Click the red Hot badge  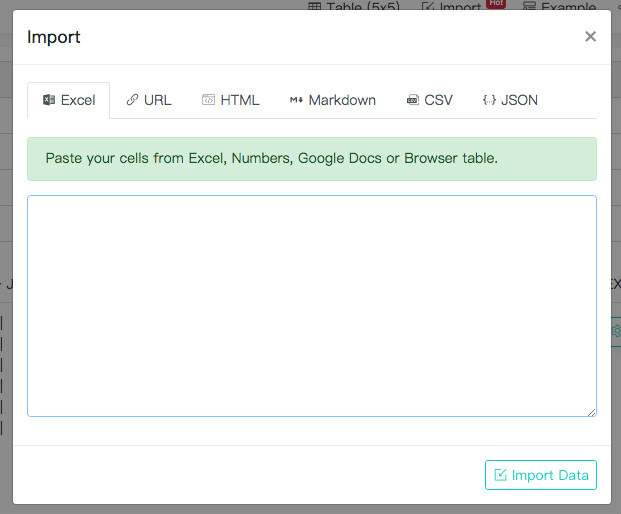pyautogui.click(x=496, y=3)
